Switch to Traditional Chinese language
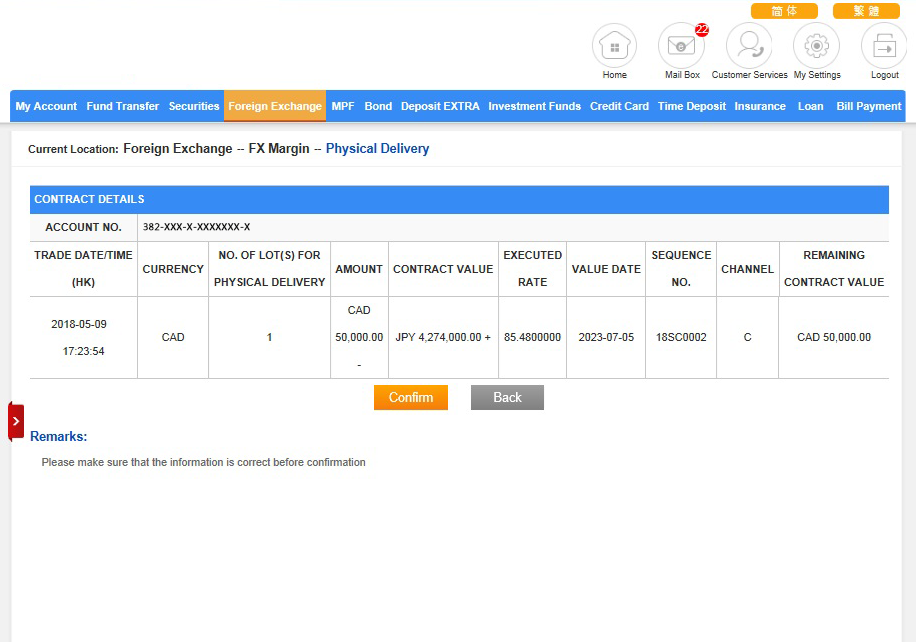 (x=866, y=11)
